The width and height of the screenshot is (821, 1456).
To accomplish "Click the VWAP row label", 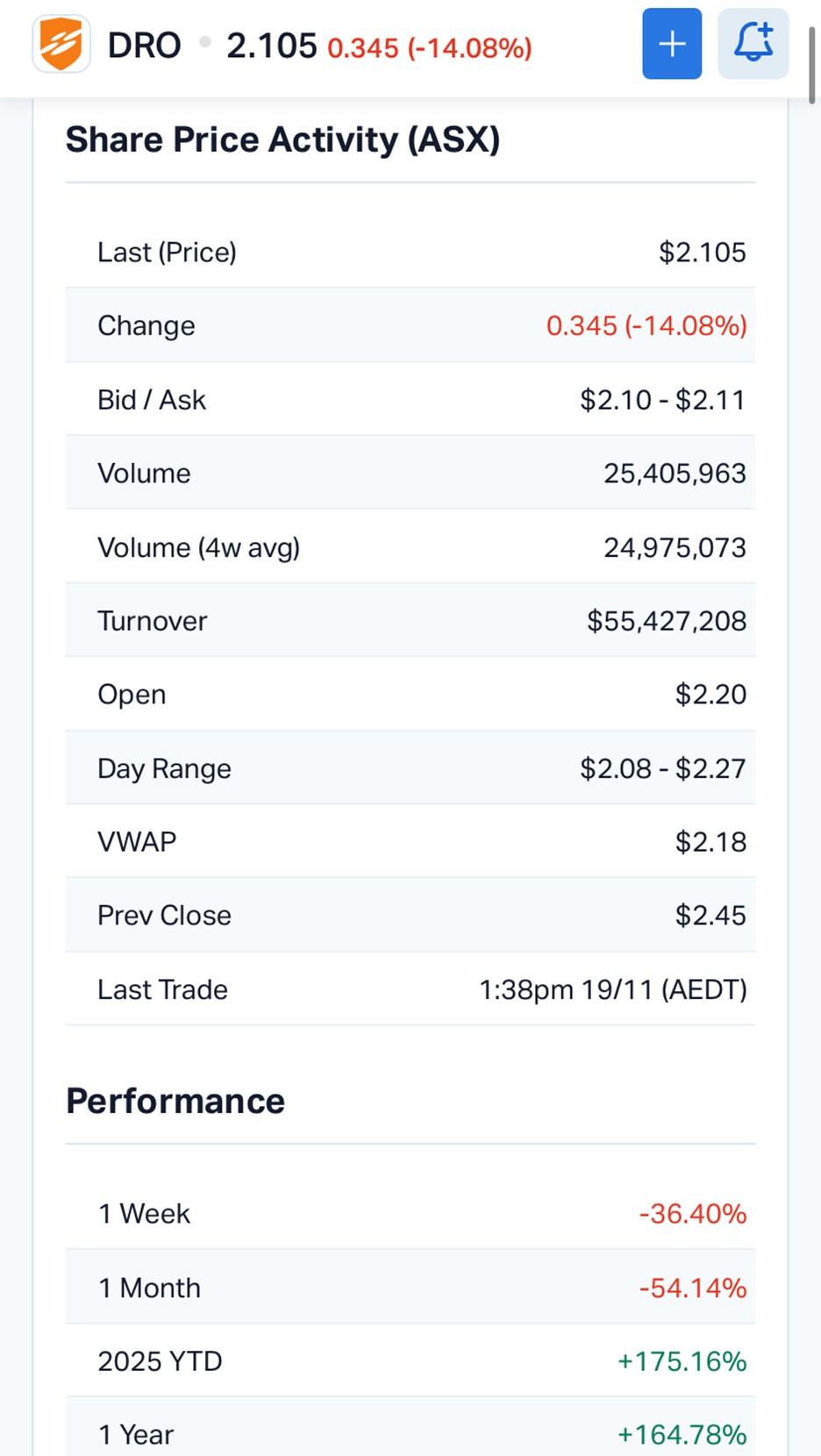I will coord(137,842).
